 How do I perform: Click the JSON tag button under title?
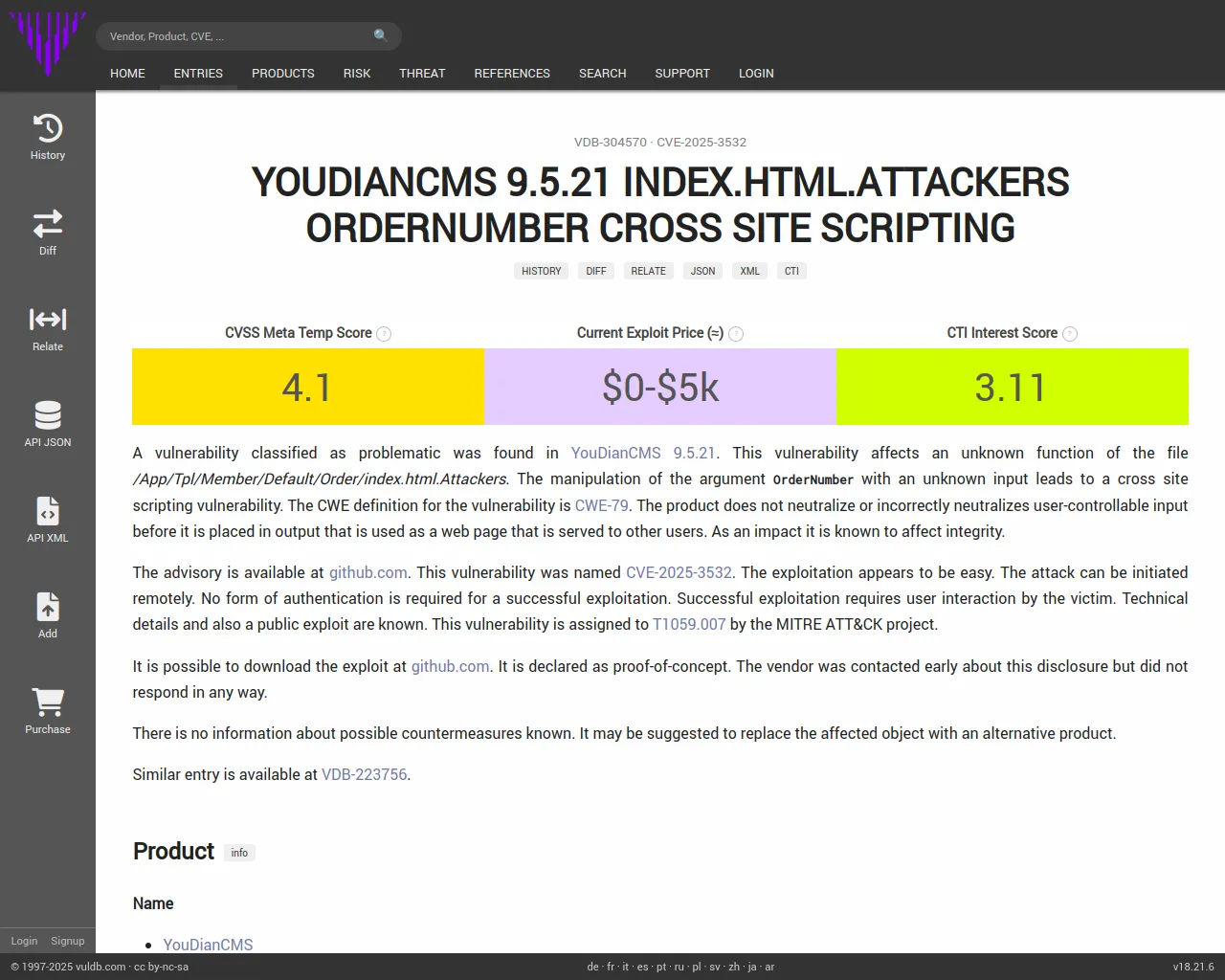pos(703,271)
